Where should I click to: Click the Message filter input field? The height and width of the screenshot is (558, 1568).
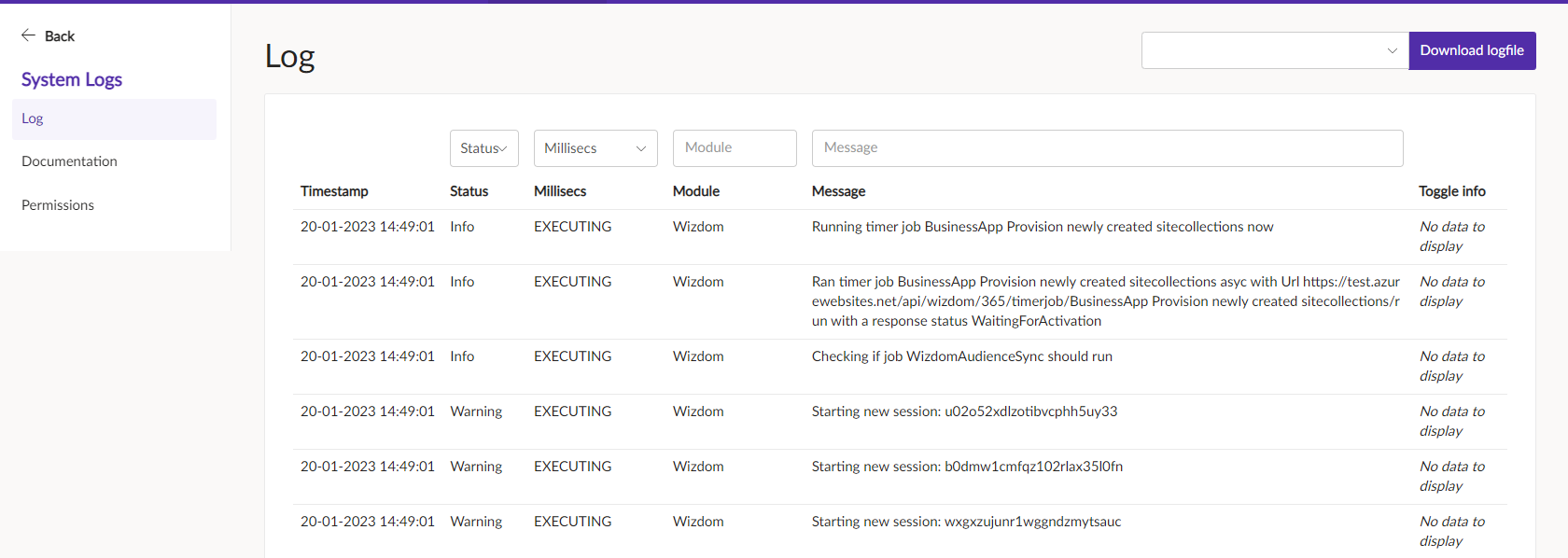(x=1107, y=148)
